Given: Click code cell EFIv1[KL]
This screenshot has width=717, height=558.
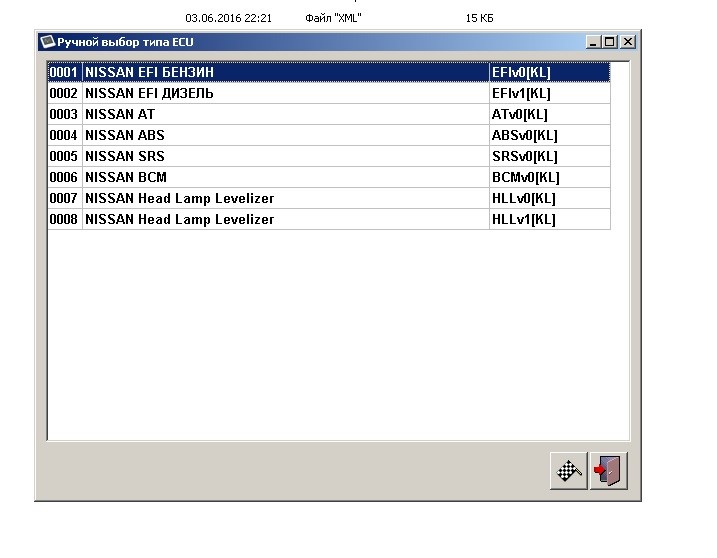Looking at the screenshot, I should [x=550, y=93].
